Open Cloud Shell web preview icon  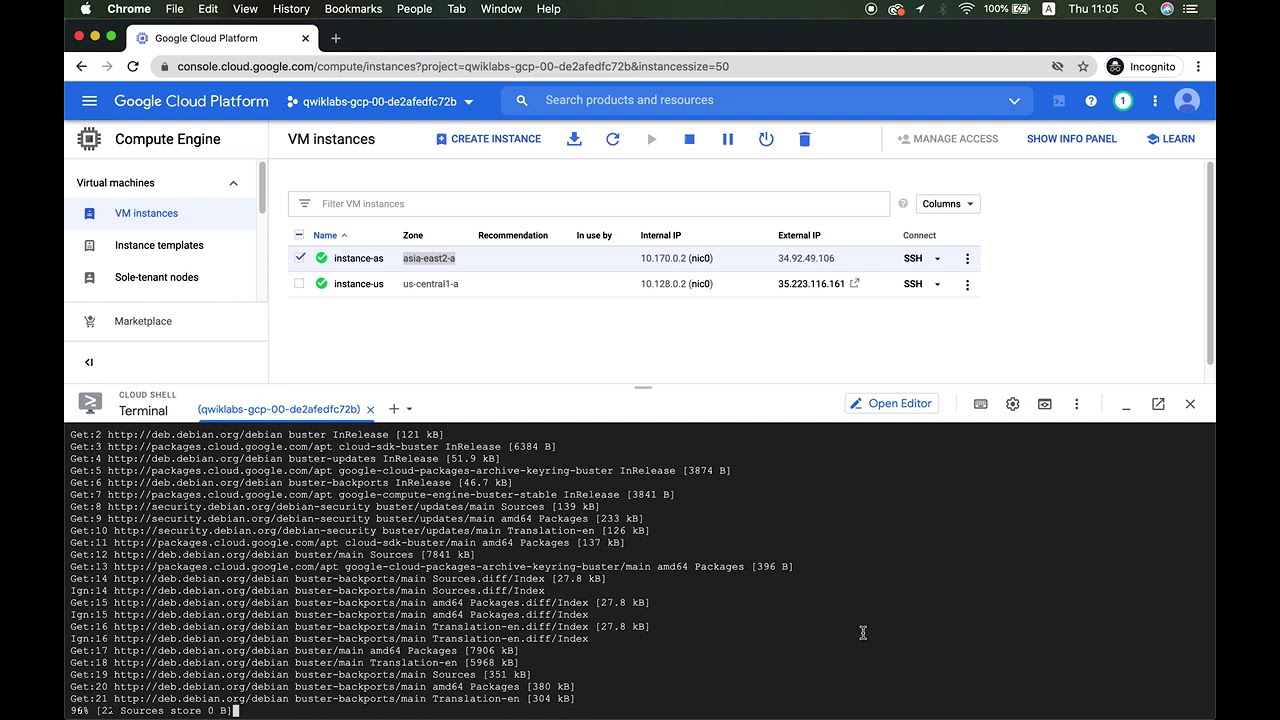[x=1045, y=404]
